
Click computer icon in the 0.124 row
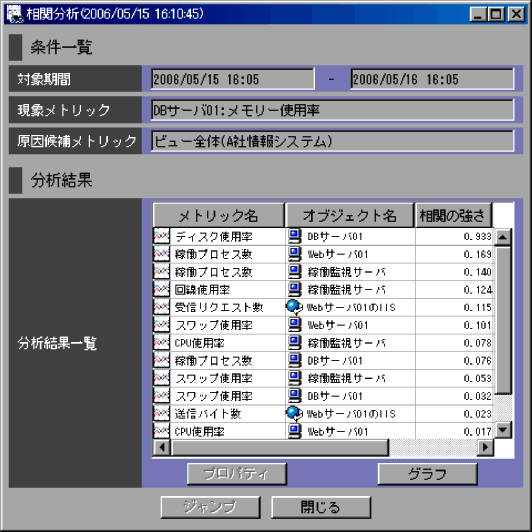[x=294, y=289]
